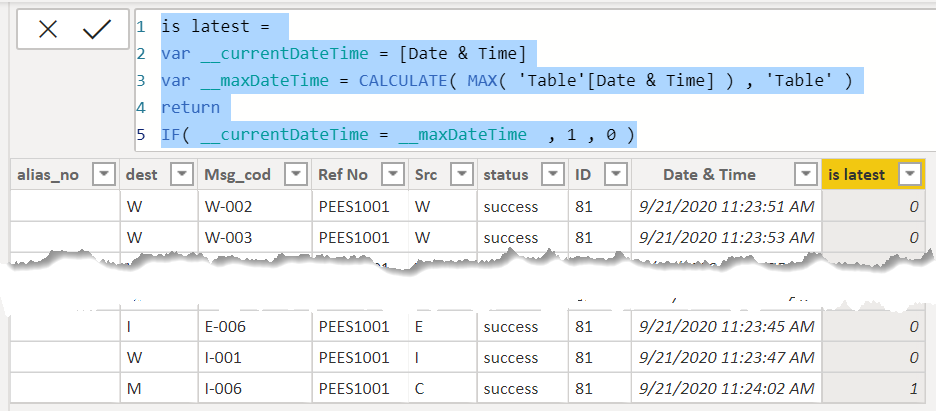936x411 pixels.
Task: Click the IF expression on formula line 5
Action: (x=398, y=134)
